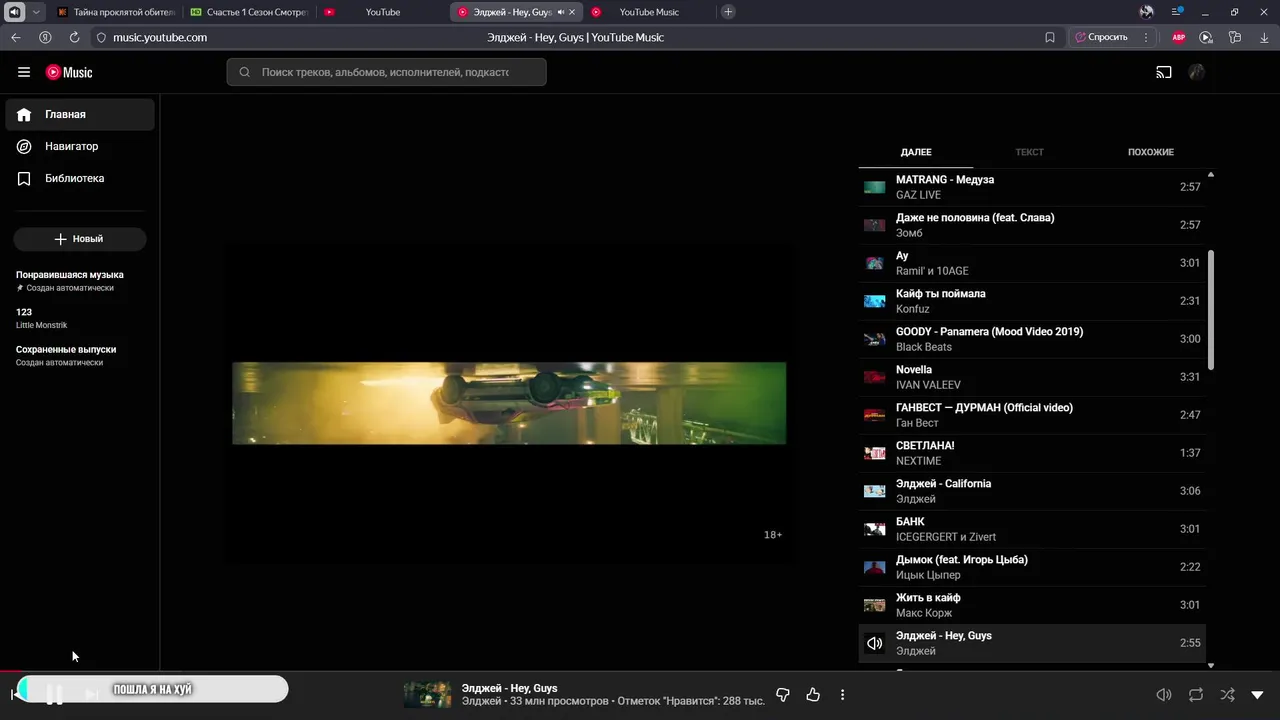Switch to the ПОХОЖИЕ tab
This screenshot has width=1280, height=720.
pyautogui.click(x=1151, y=152)
